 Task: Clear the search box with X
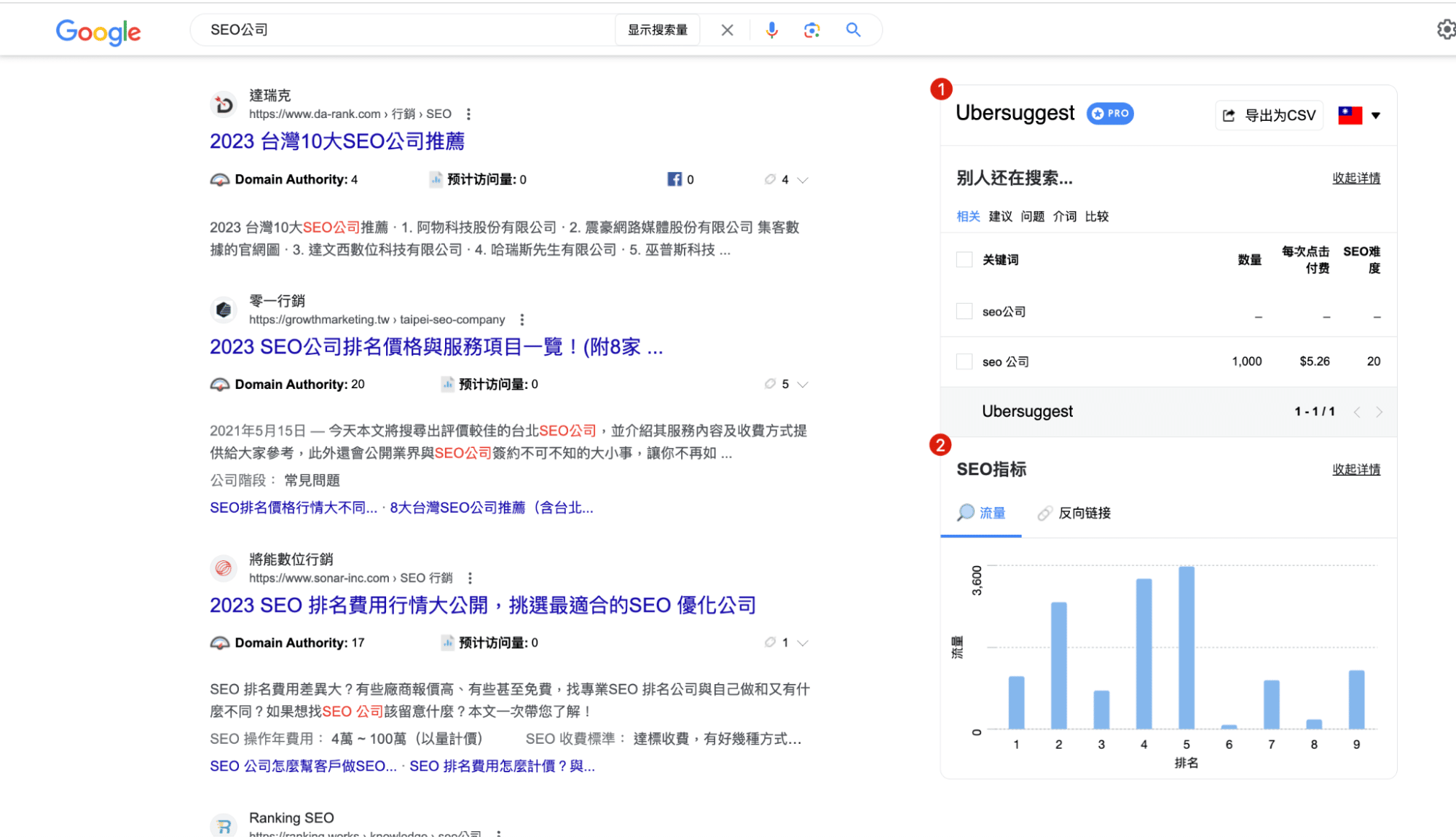pyautogui.click(x=727, y=30)
